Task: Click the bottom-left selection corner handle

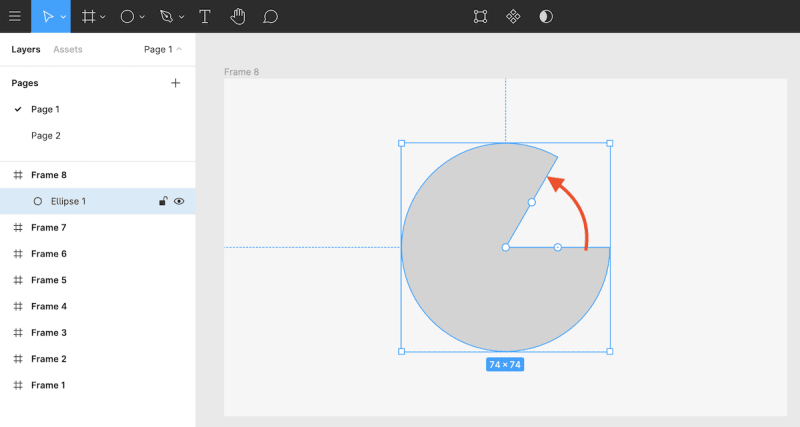Action: [x=402, y=351]
